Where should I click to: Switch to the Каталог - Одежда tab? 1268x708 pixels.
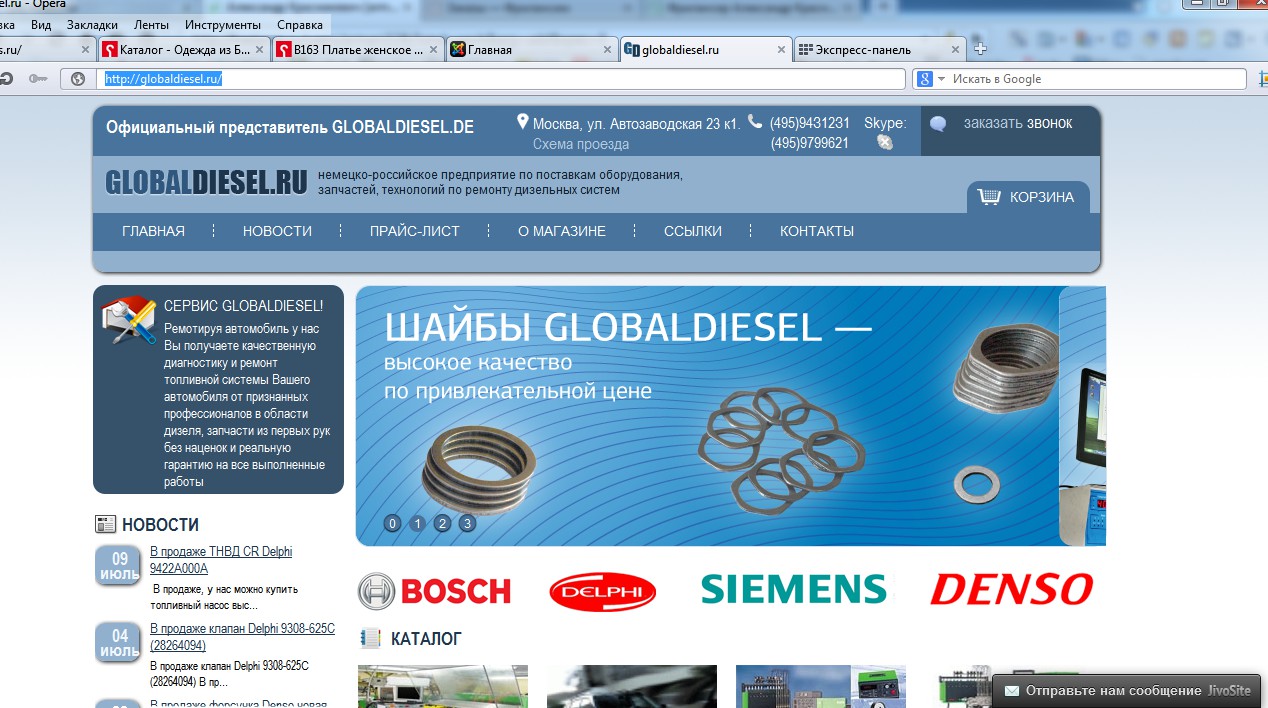(184, 49)
